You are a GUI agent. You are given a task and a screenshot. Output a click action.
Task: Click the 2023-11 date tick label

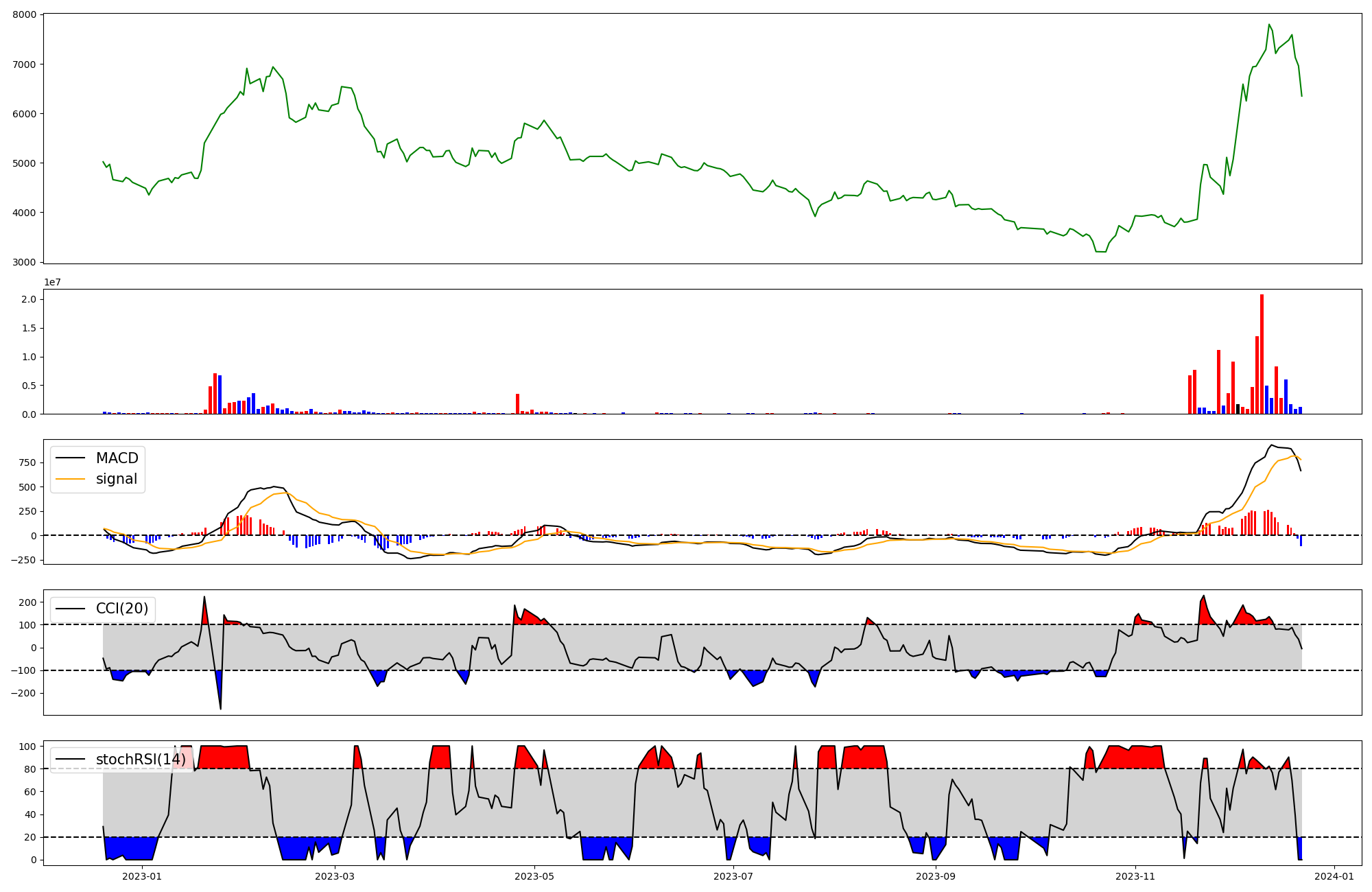(1135, 876)
